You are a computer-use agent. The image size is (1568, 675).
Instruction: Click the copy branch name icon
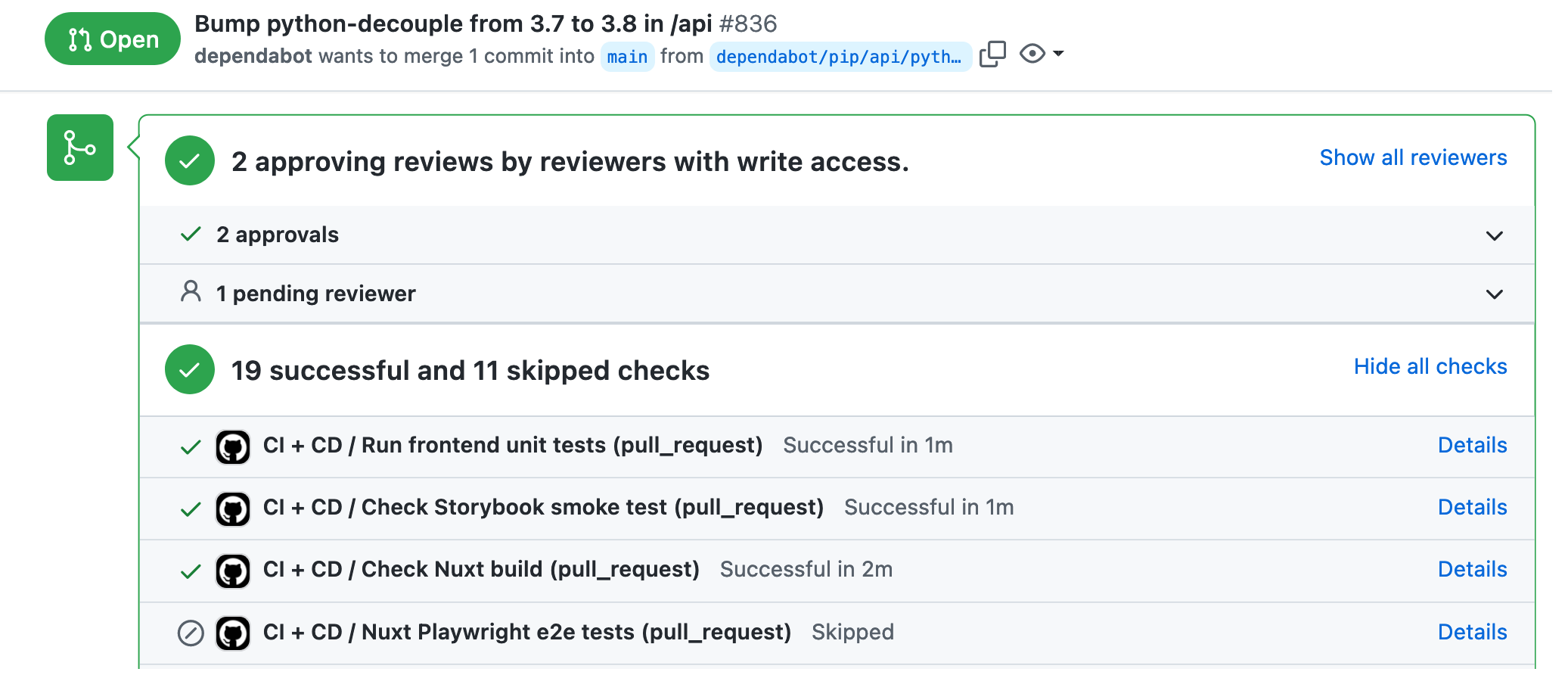992,53
